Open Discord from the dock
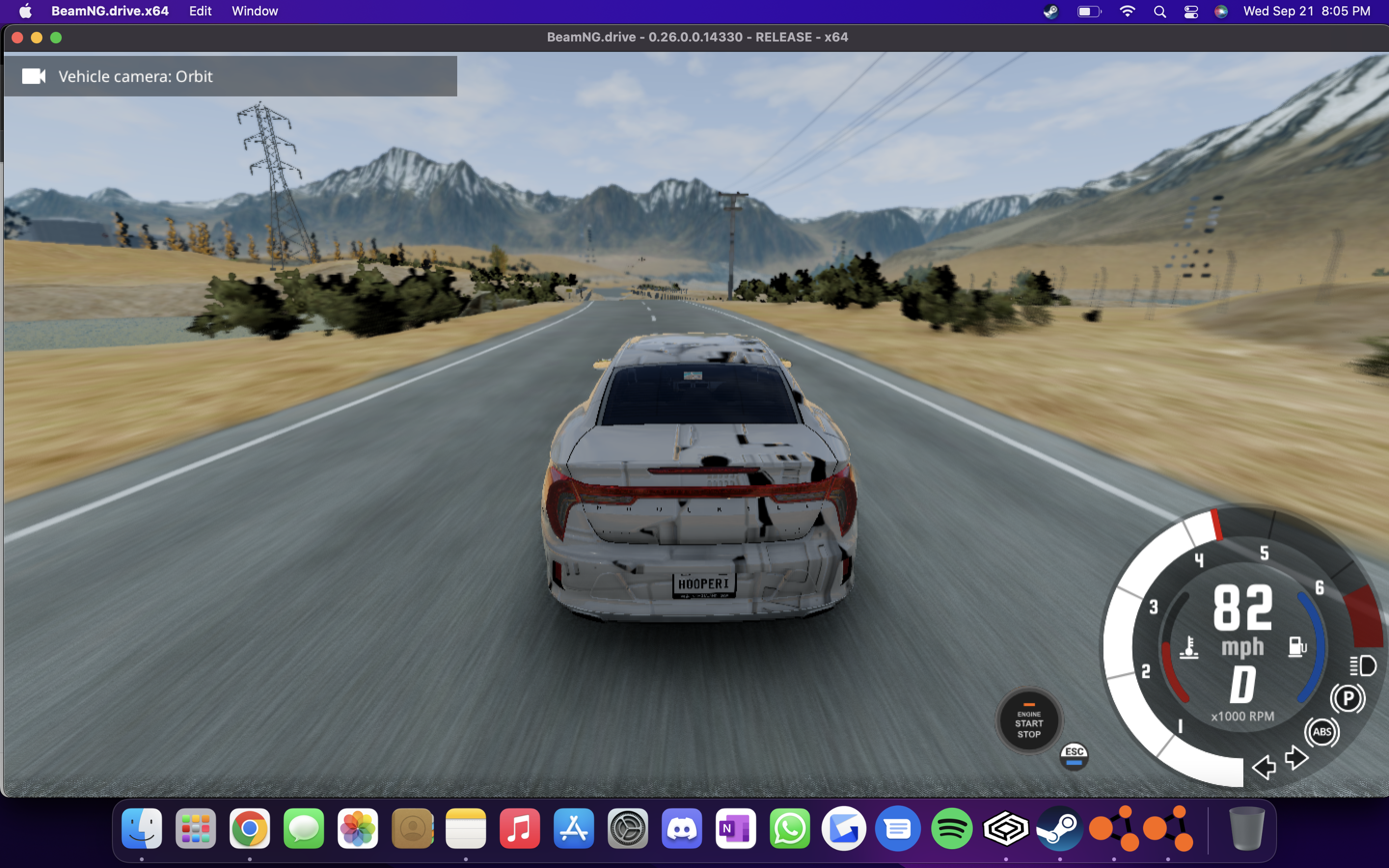Viewport: 1389px width, 868px height. [x=681, y=828]
